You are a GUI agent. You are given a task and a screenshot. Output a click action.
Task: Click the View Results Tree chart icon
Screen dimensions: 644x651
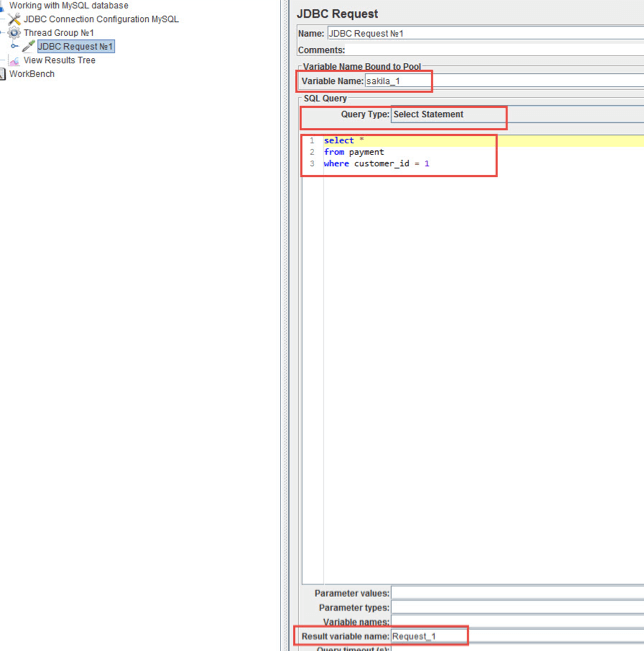coord(14,61)
